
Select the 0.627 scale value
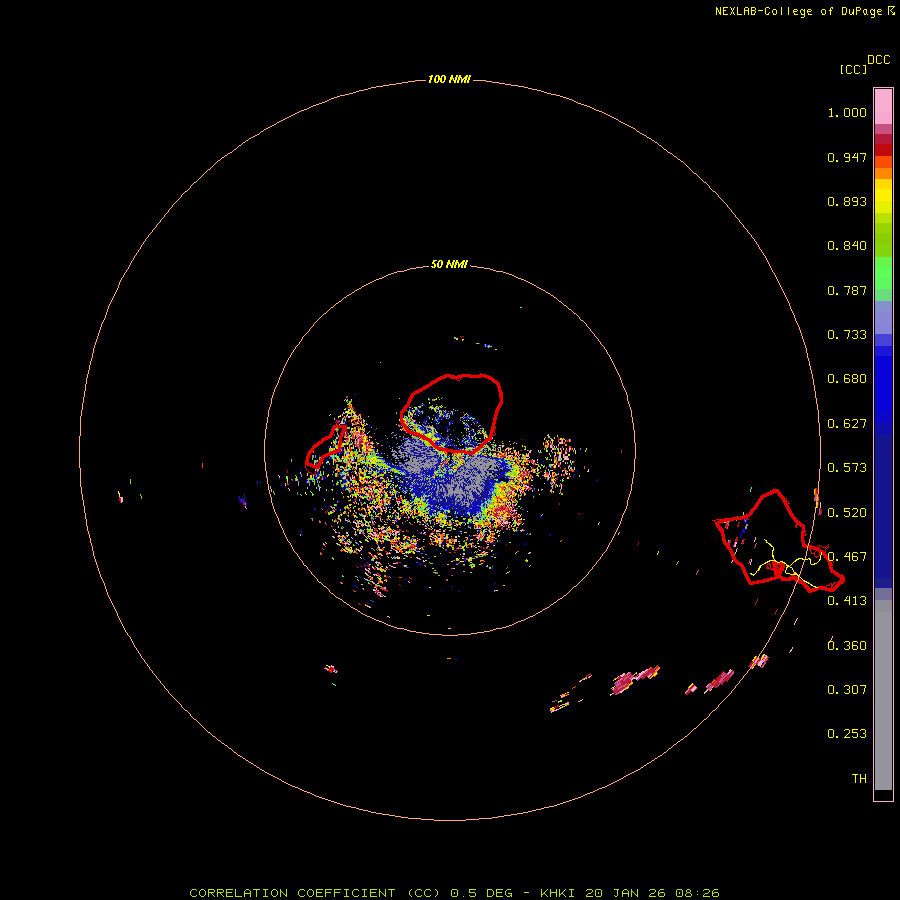click(x=847, y=424)
